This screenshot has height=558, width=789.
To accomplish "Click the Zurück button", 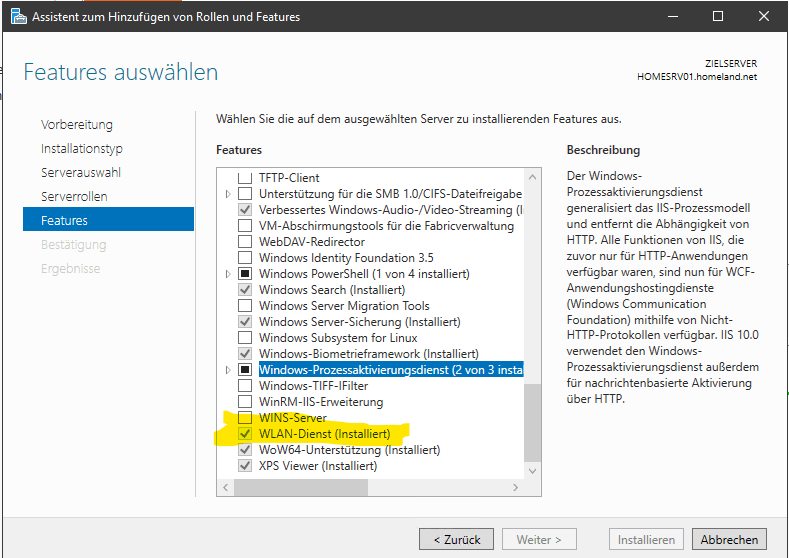I will point(456,539).
